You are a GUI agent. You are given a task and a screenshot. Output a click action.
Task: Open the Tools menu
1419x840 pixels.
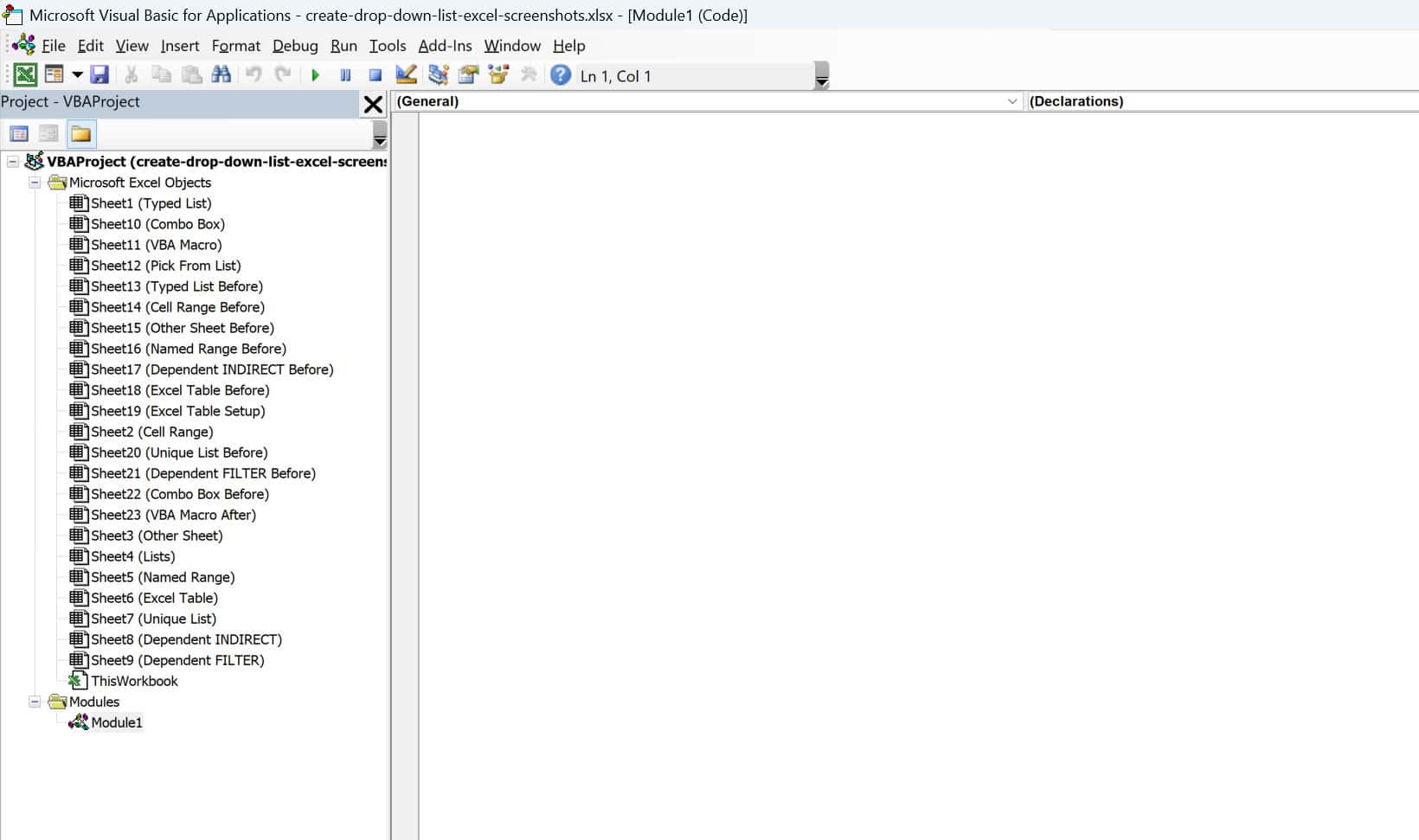tap(388, 46)
